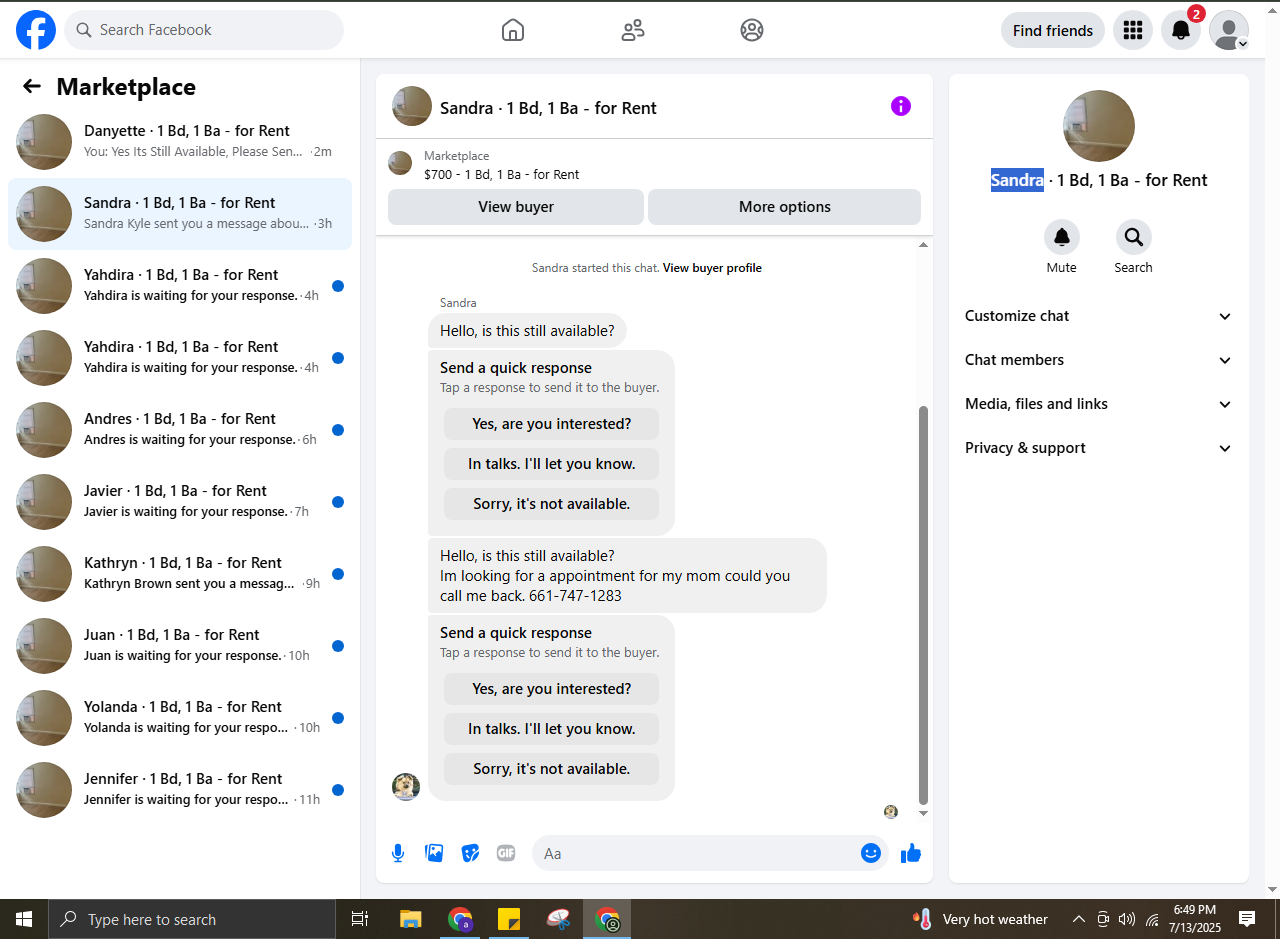The width and height of the screenshot is (1280, 939).
Task: Open Kathryn's conversation in the list
Action: [x=180, y=574]
